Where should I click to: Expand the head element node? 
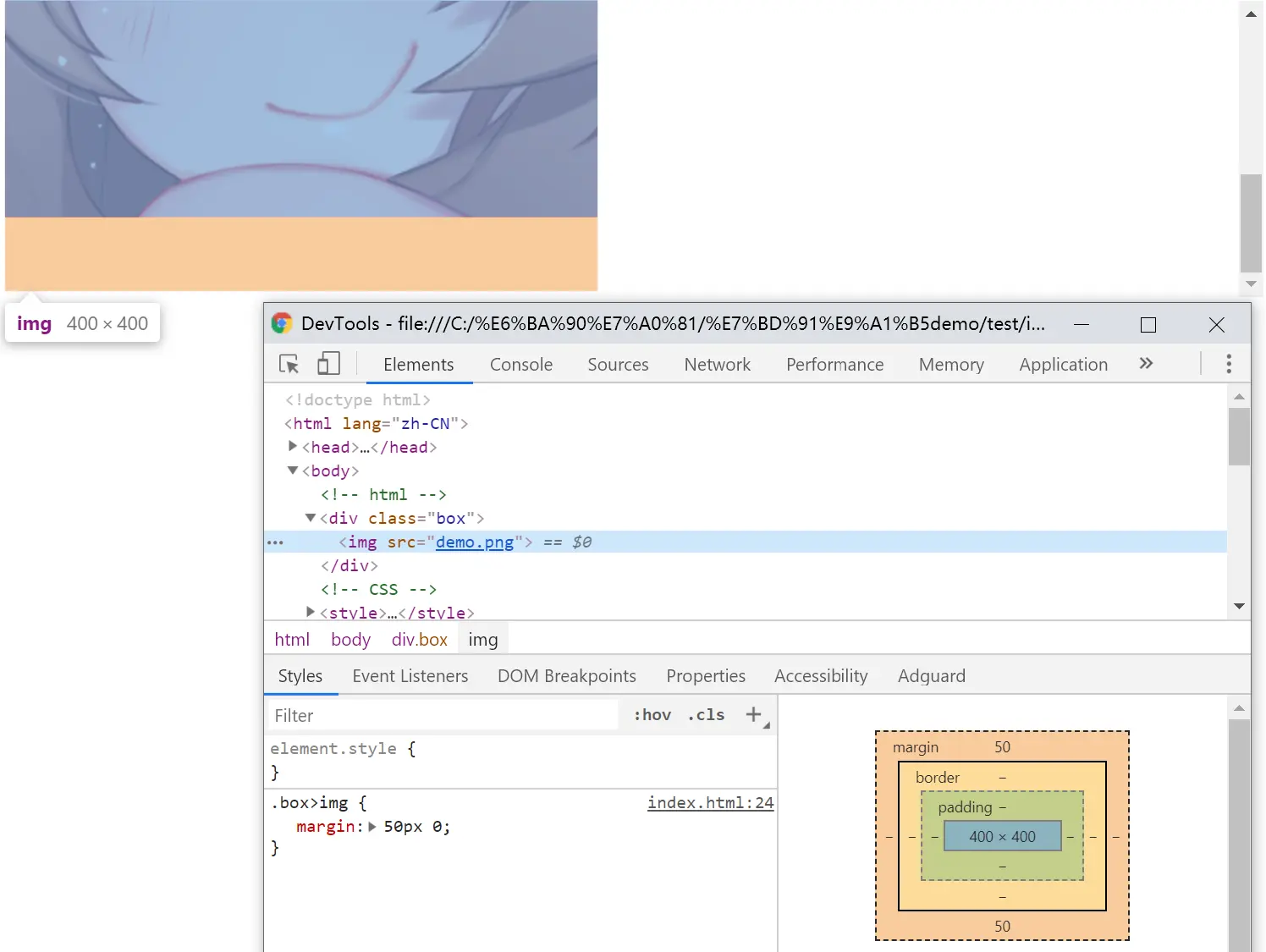pyautogui.click(x=293, y=446)
